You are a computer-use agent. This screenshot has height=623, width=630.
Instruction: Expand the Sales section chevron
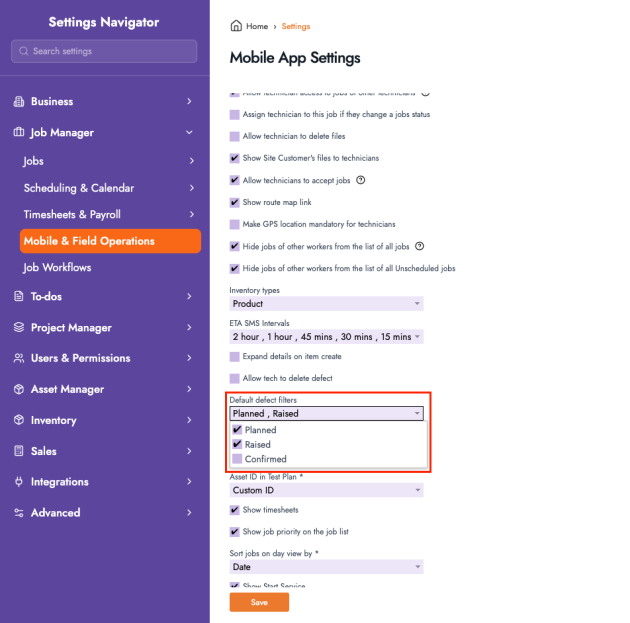tap(189, 451)
